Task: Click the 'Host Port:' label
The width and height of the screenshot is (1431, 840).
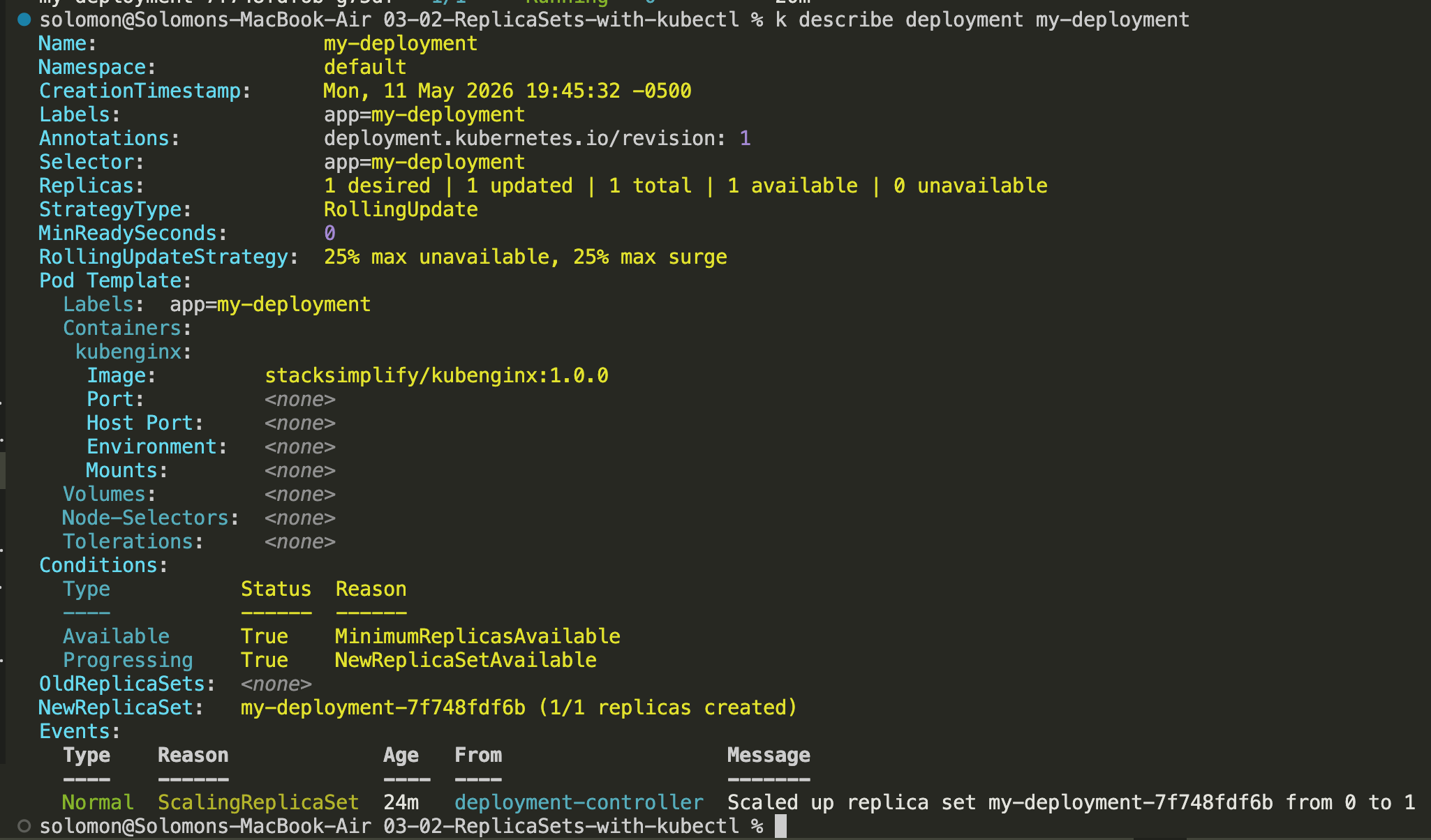Action: 145,423
